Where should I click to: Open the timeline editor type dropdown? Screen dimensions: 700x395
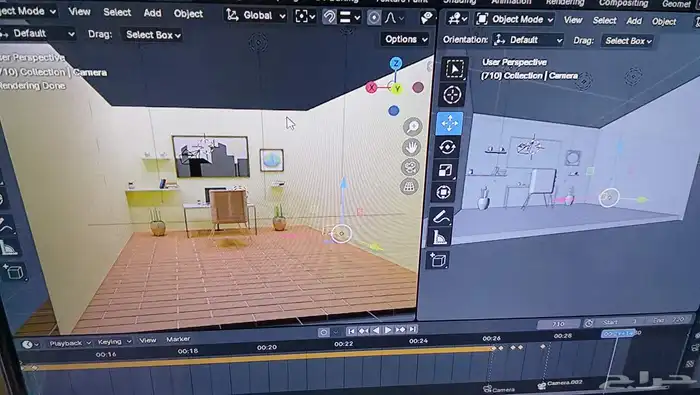pyautogui.click(x=30, y=345)
